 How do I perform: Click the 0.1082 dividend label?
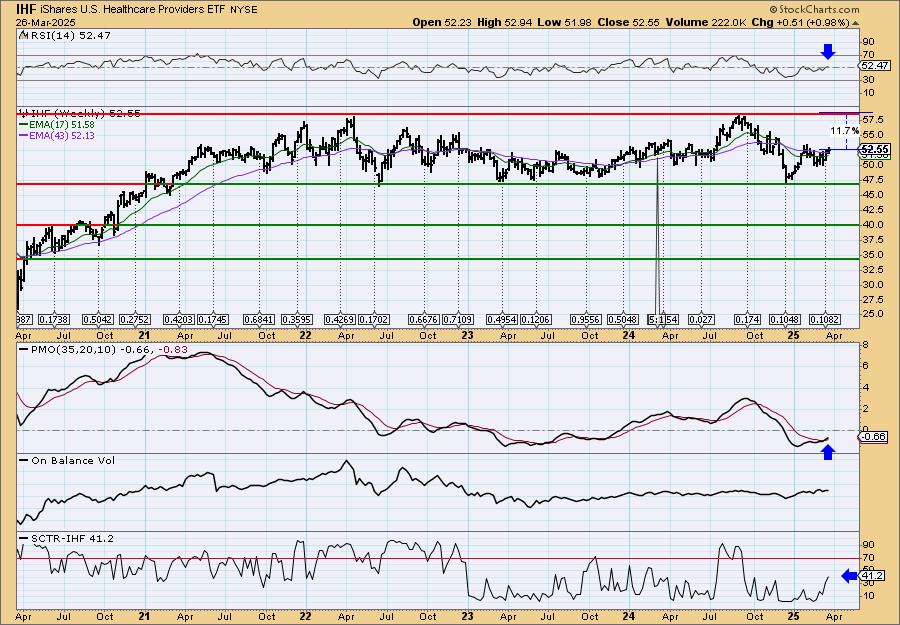click(x=825, y=319)
